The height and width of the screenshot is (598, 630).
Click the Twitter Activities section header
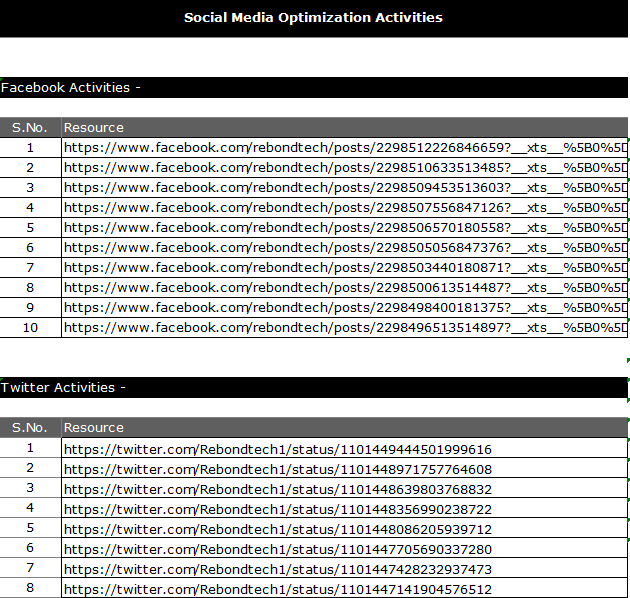[x=314, y=387]
